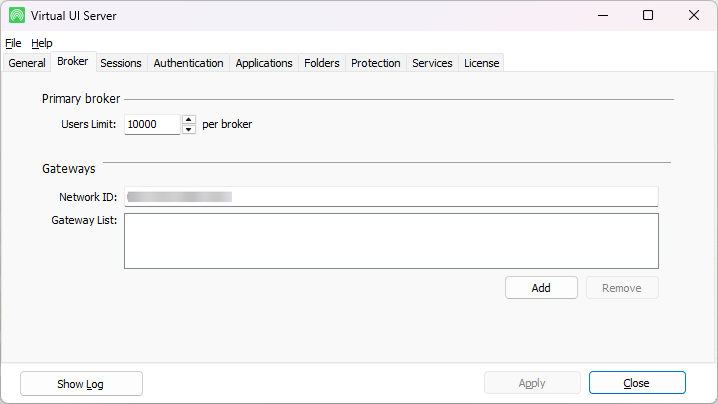This screenshot has width=718, height=404.
Task: Click inside the Gateway List box
Action: point(391,240)
